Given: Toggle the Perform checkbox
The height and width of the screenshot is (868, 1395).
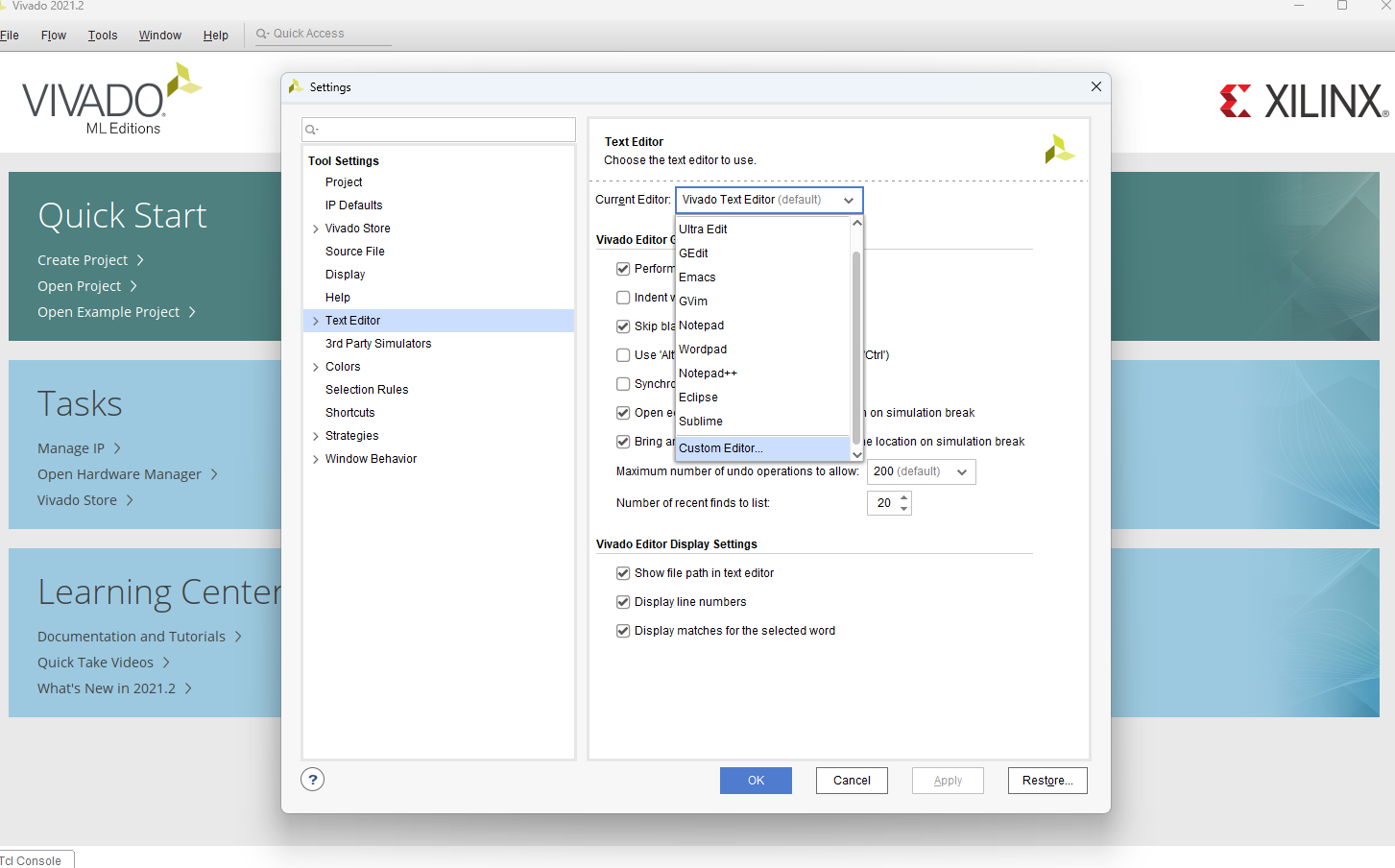Looking at the screenshot, I should 623,269.
